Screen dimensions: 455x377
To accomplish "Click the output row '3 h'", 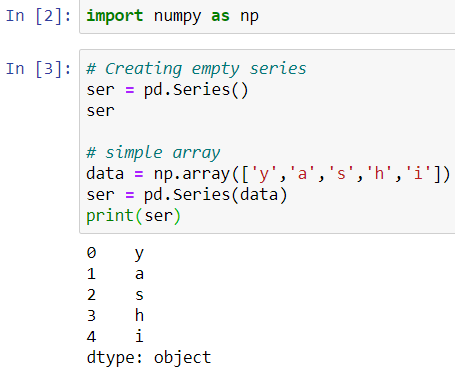I will 115,316.
